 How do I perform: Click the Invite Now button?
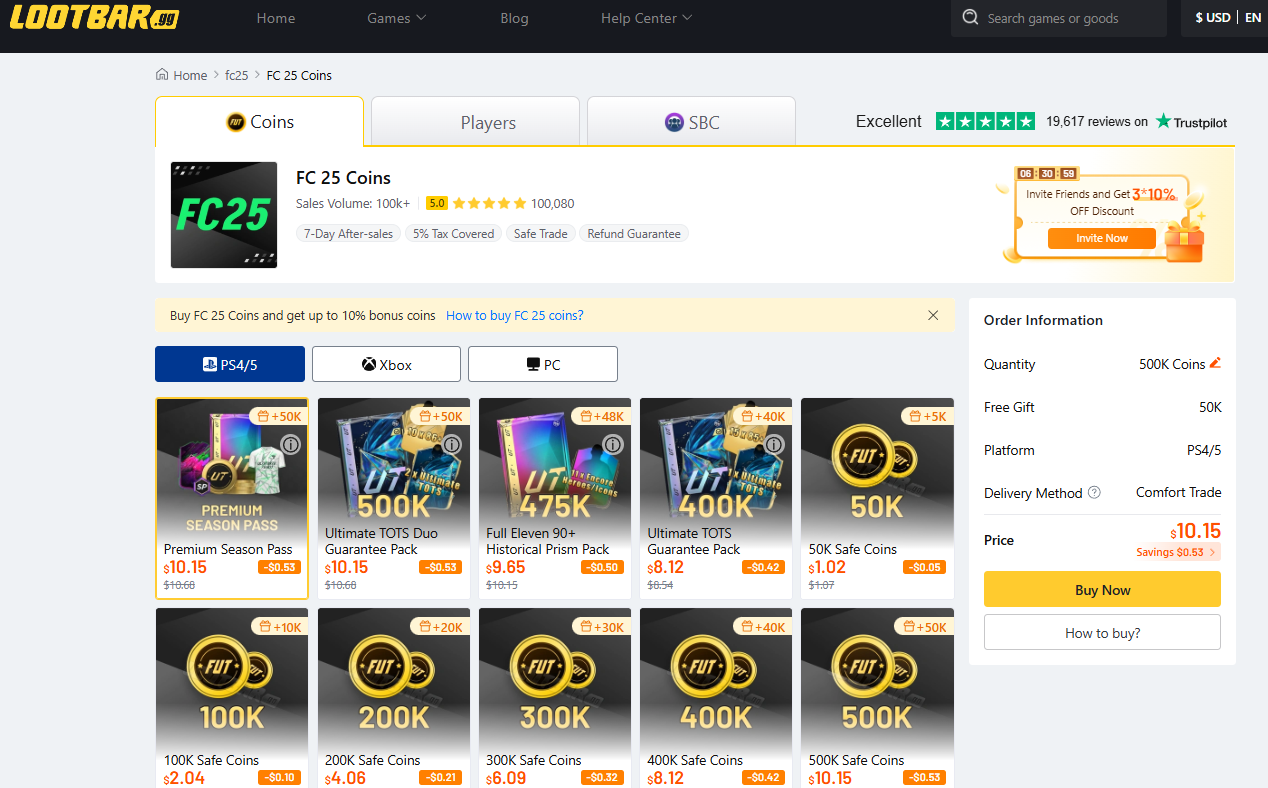coord(1102,238)
